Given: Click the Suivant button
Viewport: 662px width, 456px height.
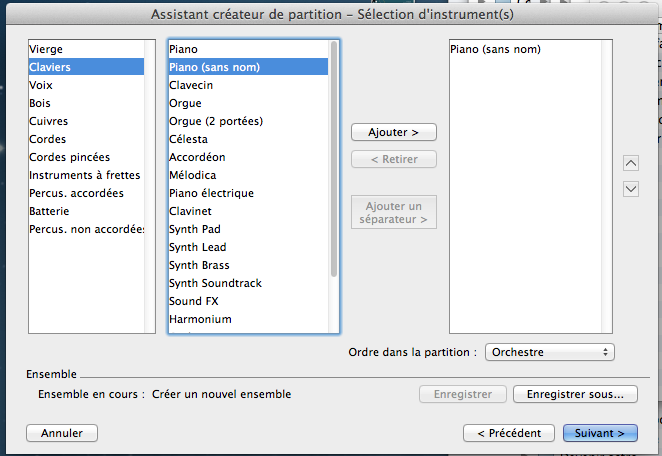Looking at the screenshot, I should coord(600,433).
